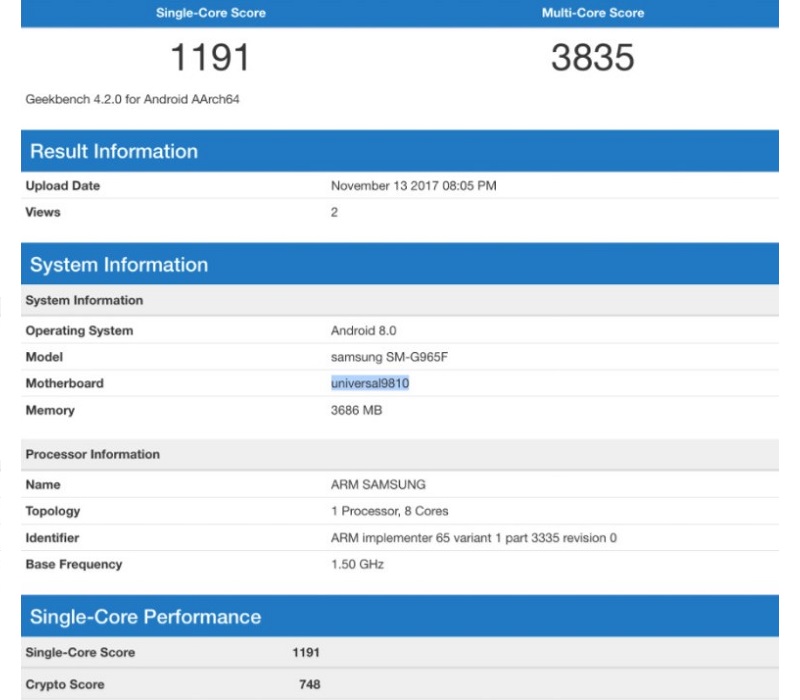The image size is (800, 700).
Task: Click the Multi-Core Score header
Action: [593, 13]
